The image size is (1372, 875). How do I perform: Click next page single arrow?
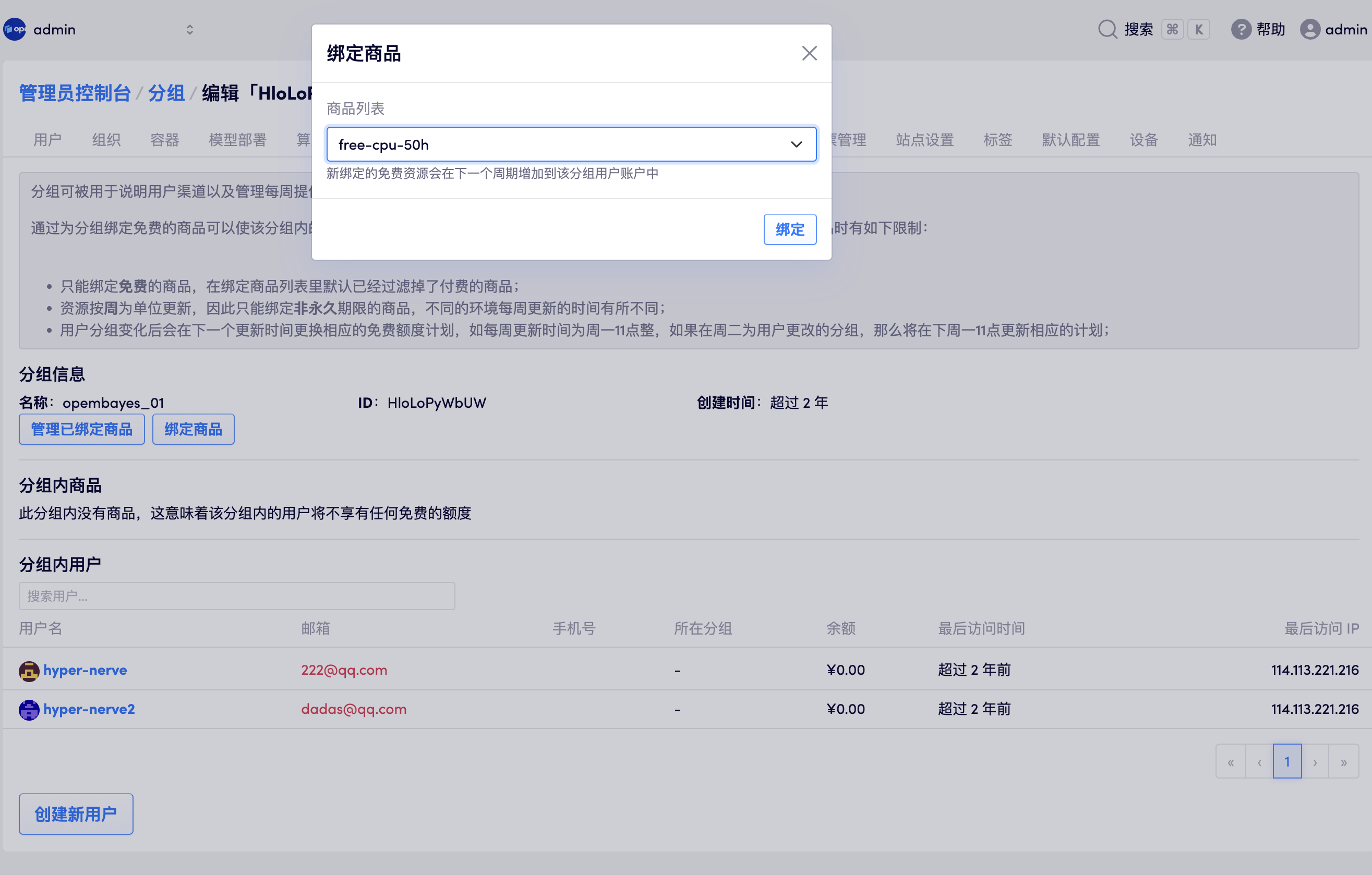pyautogui.click(x=1315, y=762)
